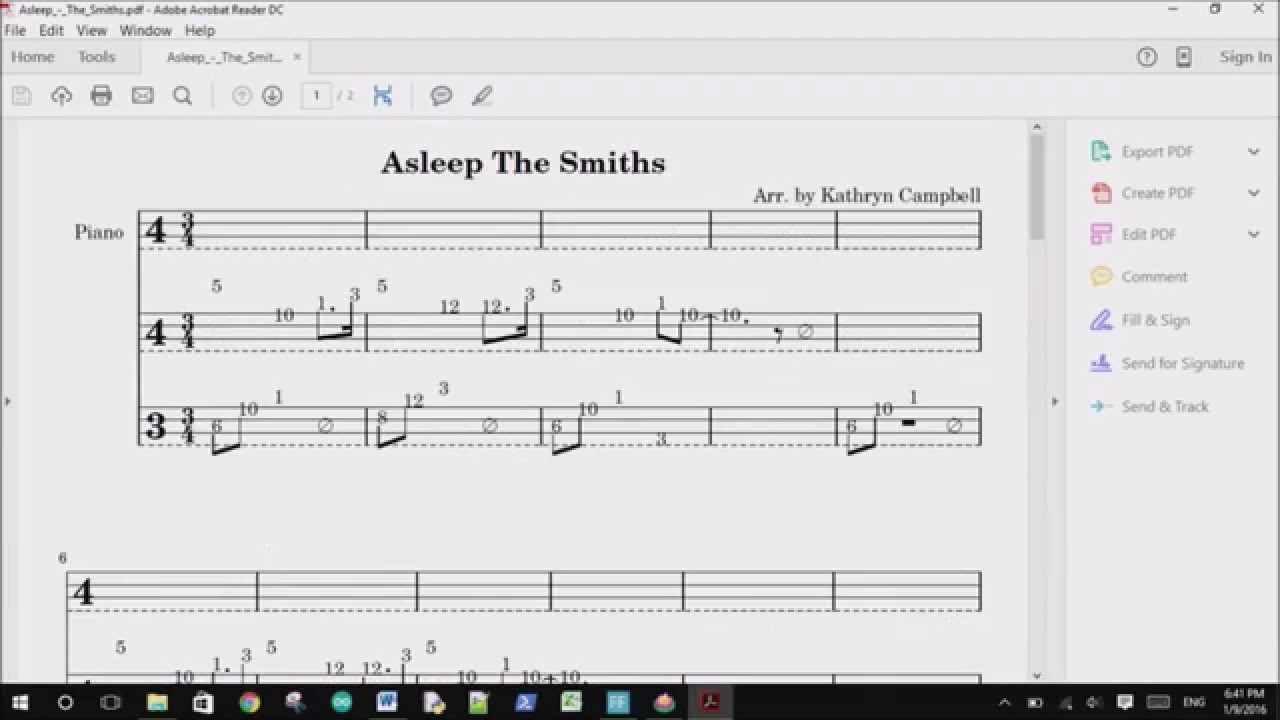Open the Windows Start menu
Screen dimensions: 1280x720
click(x=21, y=702)
